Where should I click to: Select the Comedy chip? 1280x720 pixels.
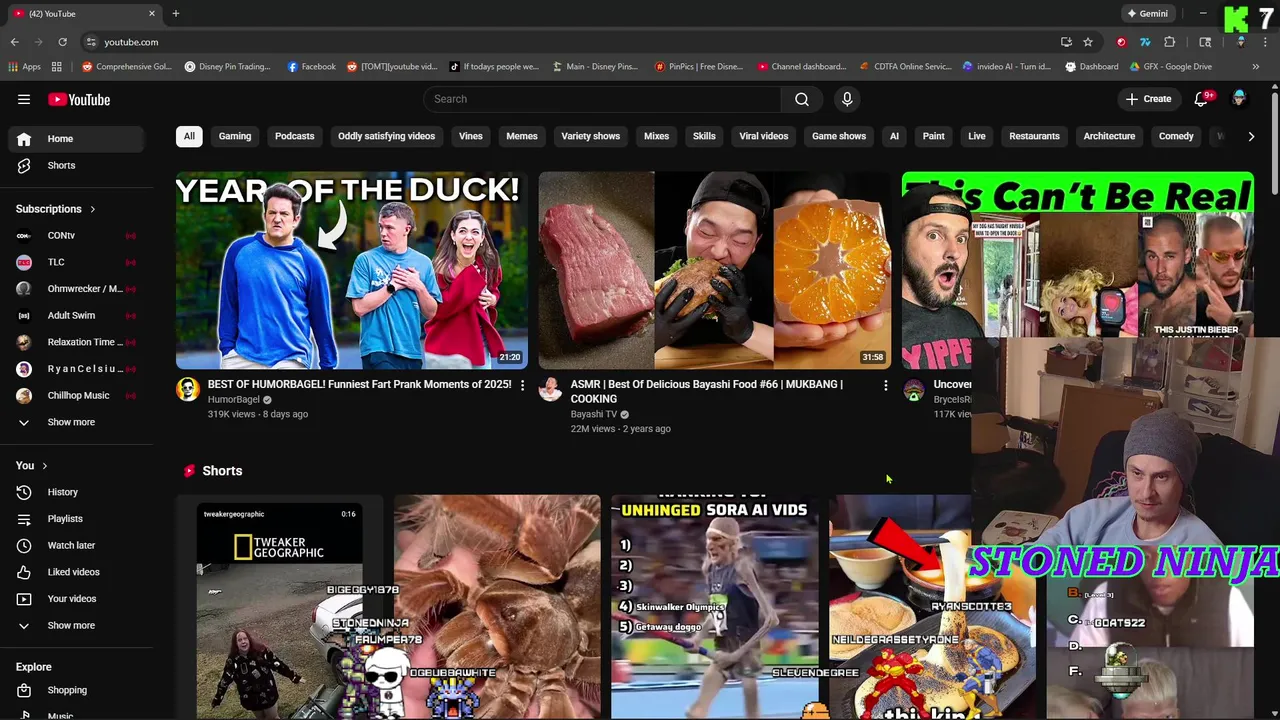pyautogui.click(x=1176, y=136)
